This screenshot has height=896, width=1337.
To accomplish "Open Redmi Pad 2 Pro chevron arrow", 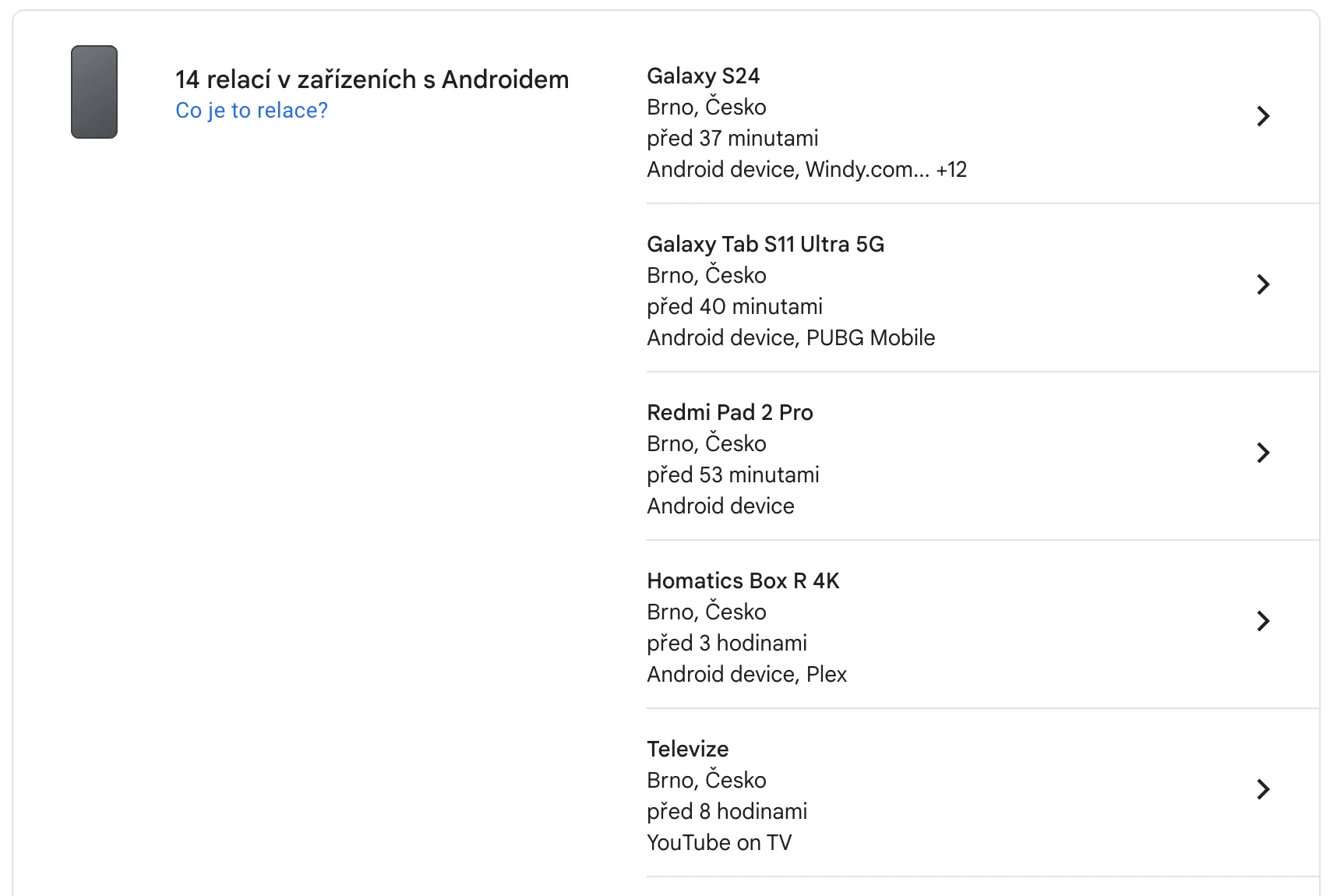I will coord(1263,453).
